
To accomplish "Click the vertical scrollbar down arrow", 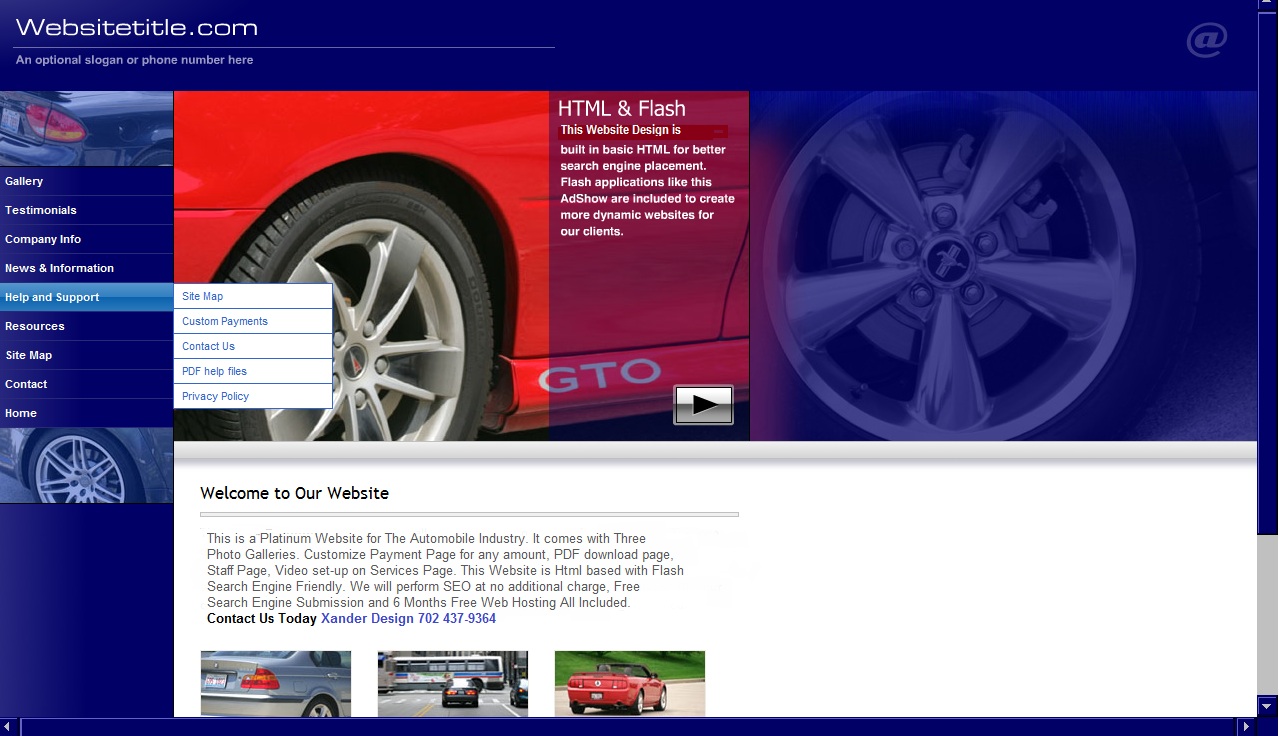I will pyautogui.click(x=1268, y=706).
